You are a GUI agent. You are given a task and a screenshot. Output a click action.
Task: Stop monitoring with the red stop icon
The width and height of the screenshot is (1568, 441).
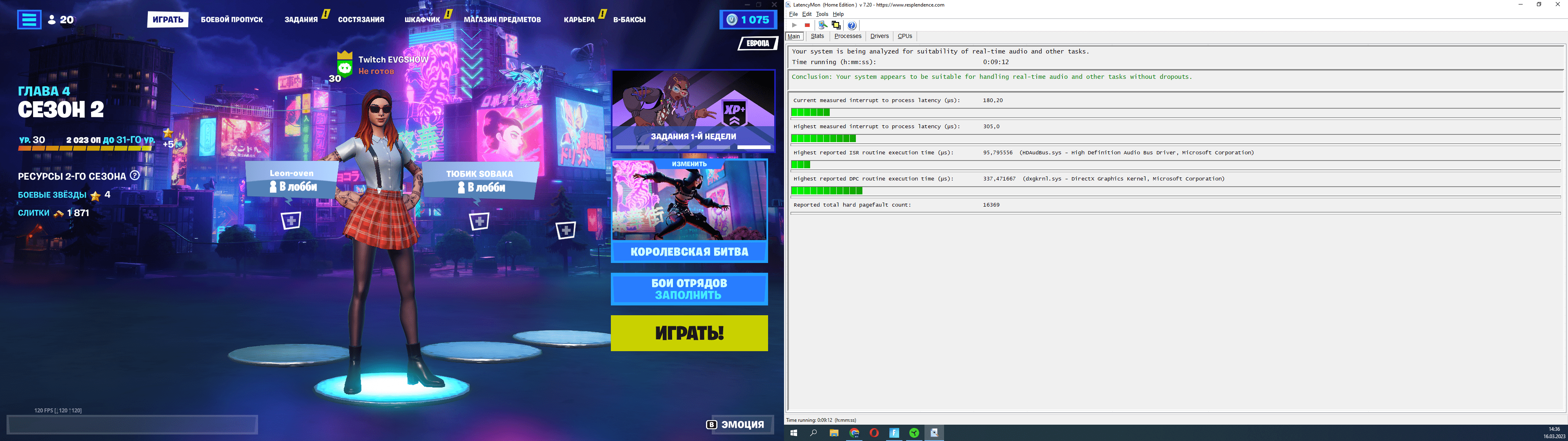click(807, 25)
